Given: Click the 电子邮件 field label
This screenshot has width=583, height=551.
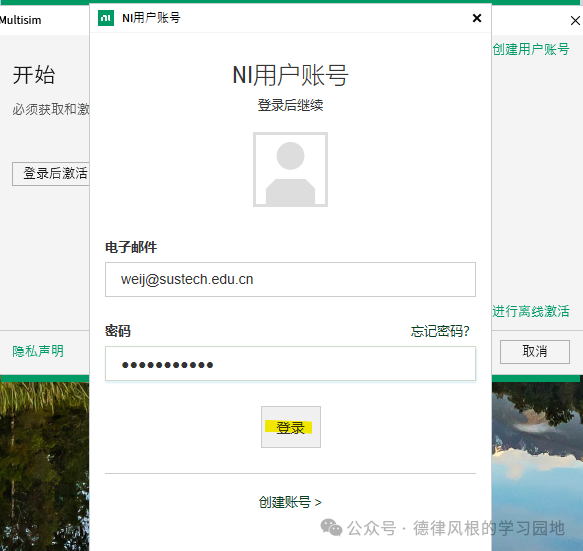Looking at the screenshot, I should click(131, 247).
